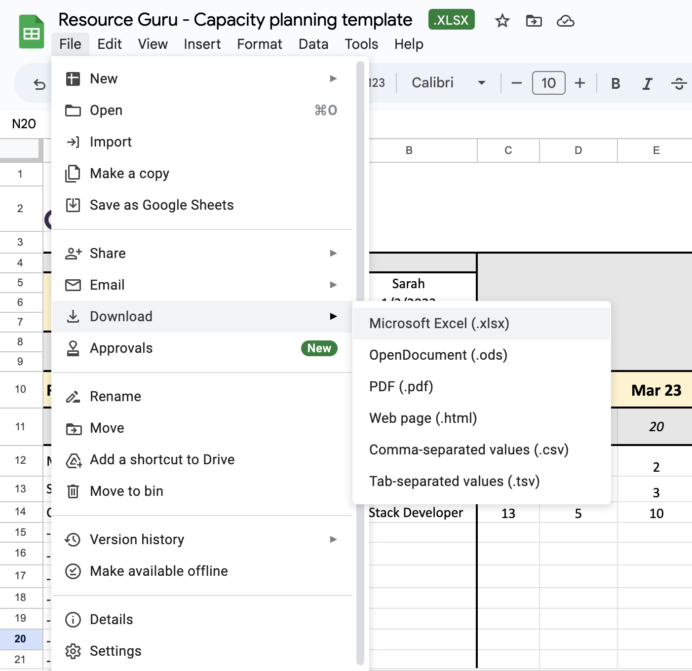Toggle strikethrough formatting
The width and height of the screenshot is (692, 671).
[x=679, y=83]
